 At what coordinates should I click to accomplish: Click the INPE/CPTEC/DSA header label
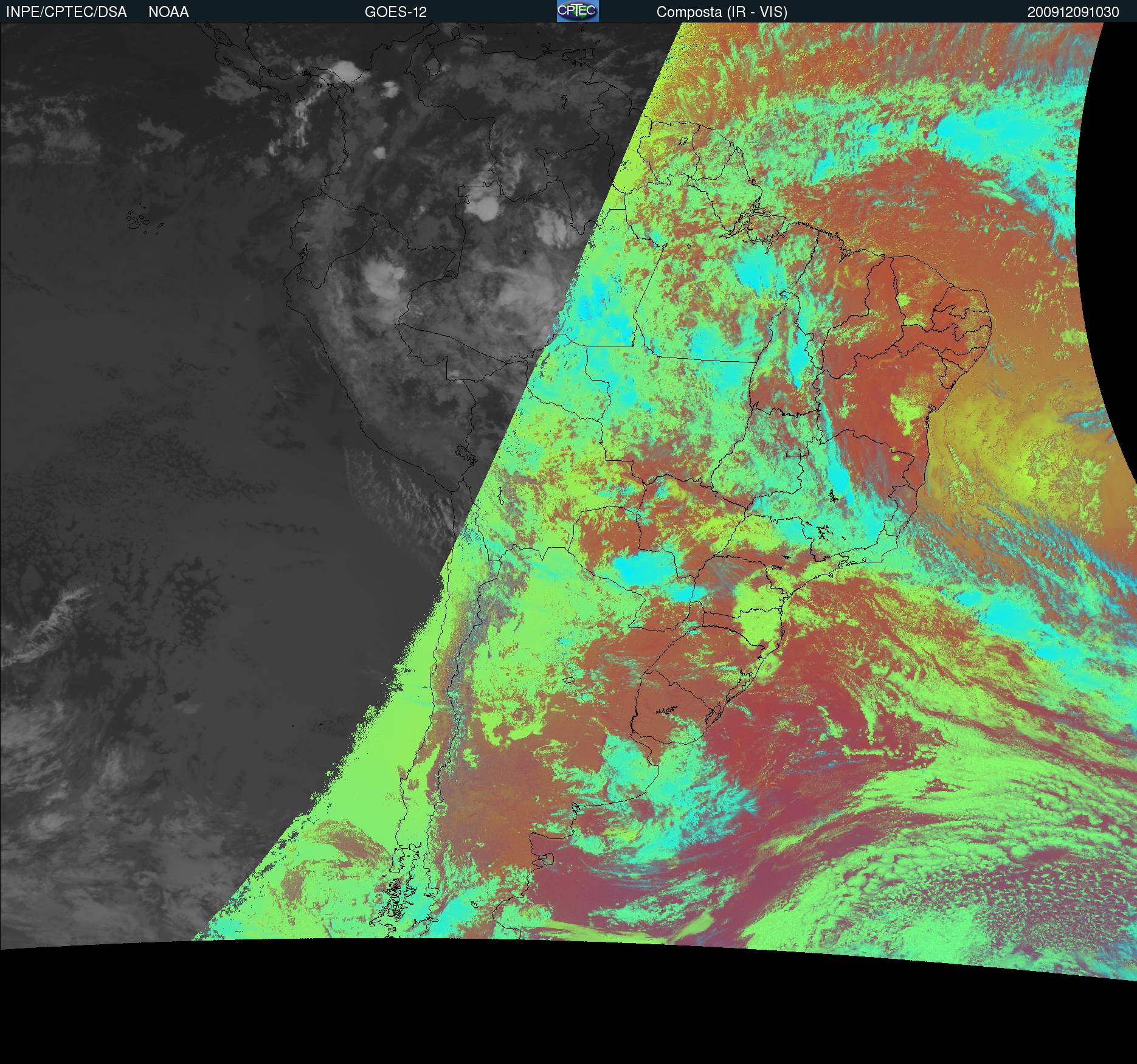[66, 12]
